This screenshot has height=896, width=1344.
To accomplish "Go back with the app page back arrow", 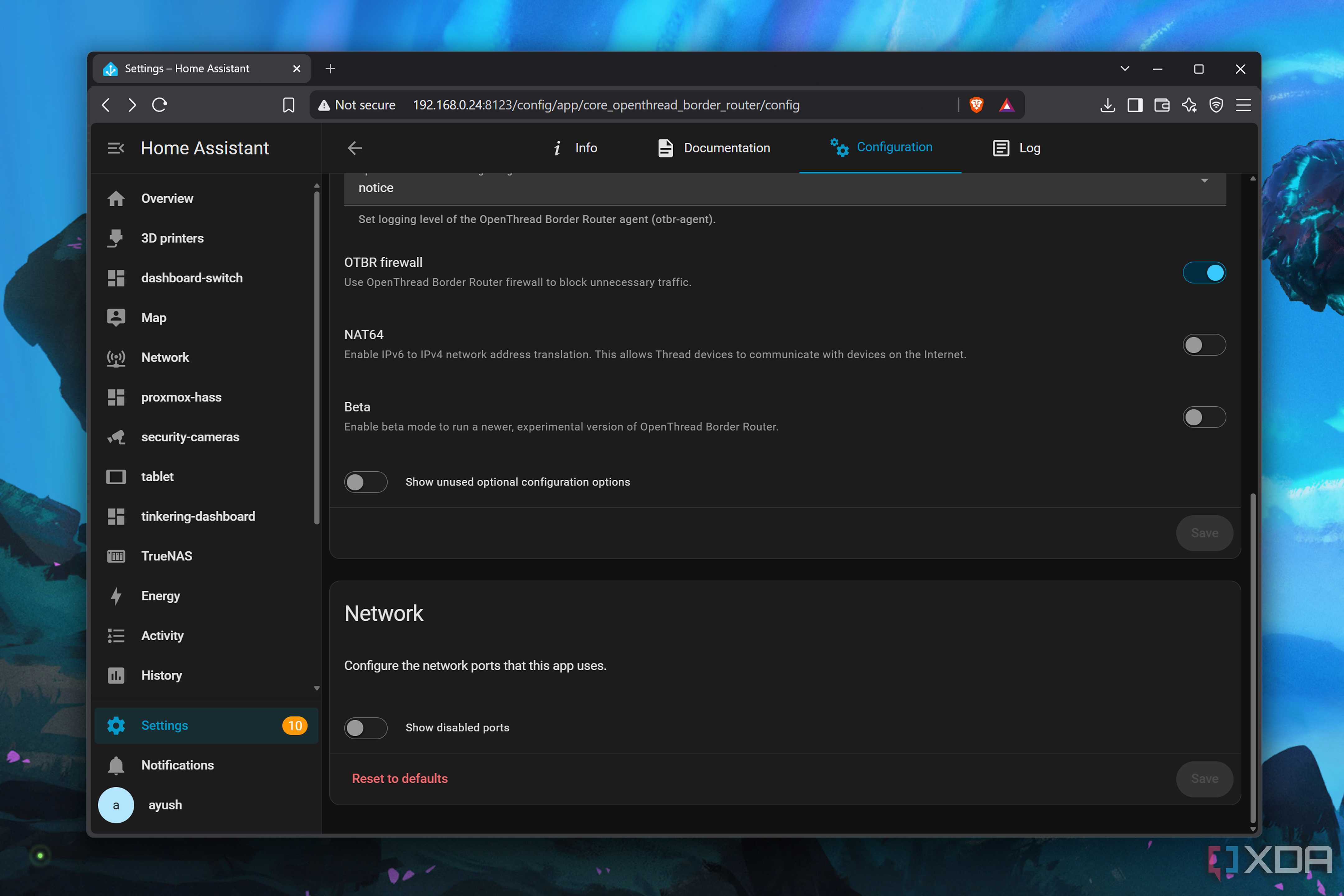I will pos(355,148).
